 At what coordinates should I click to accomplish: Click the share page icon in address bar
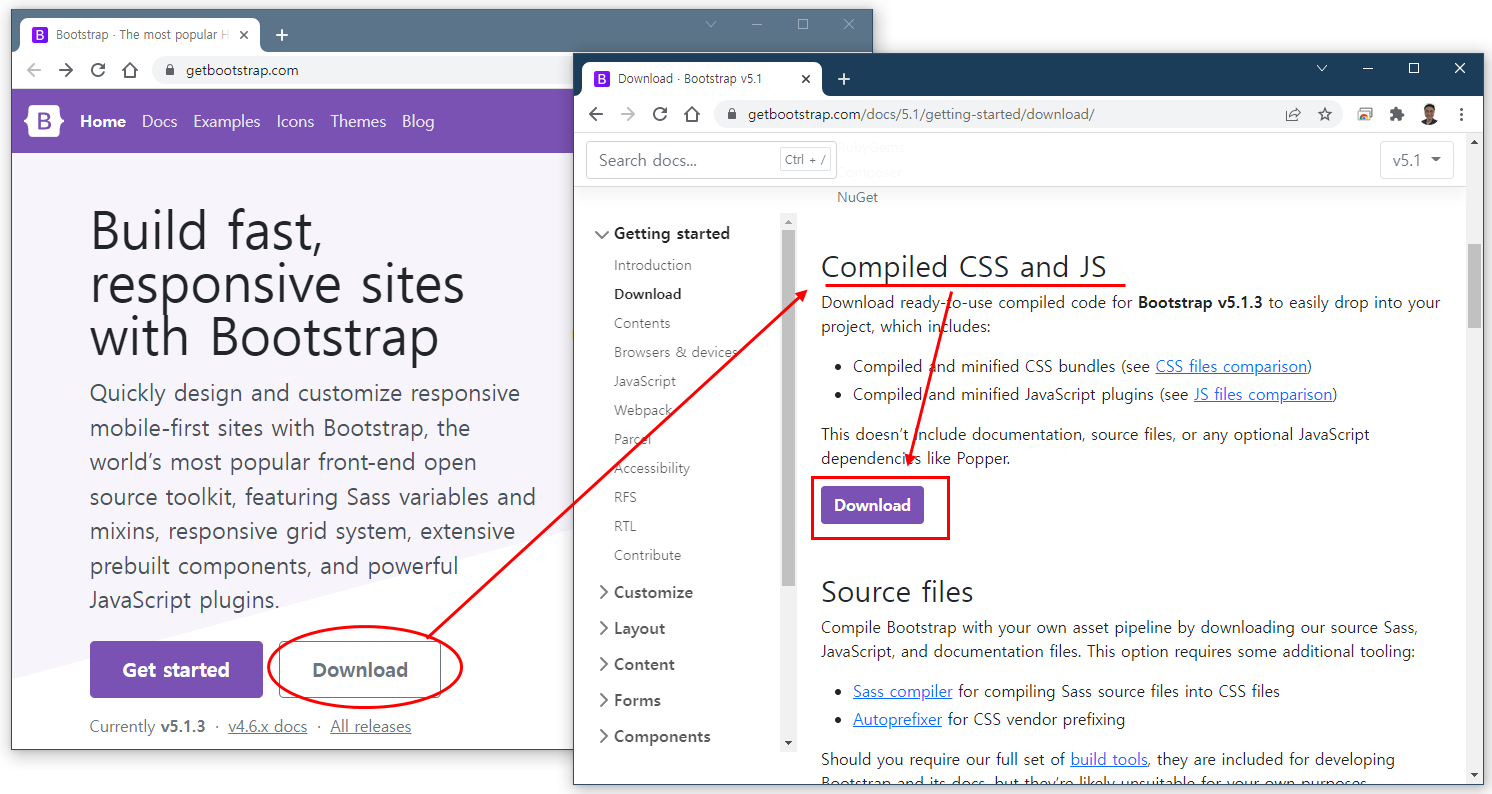click(x=1293, y=114)
